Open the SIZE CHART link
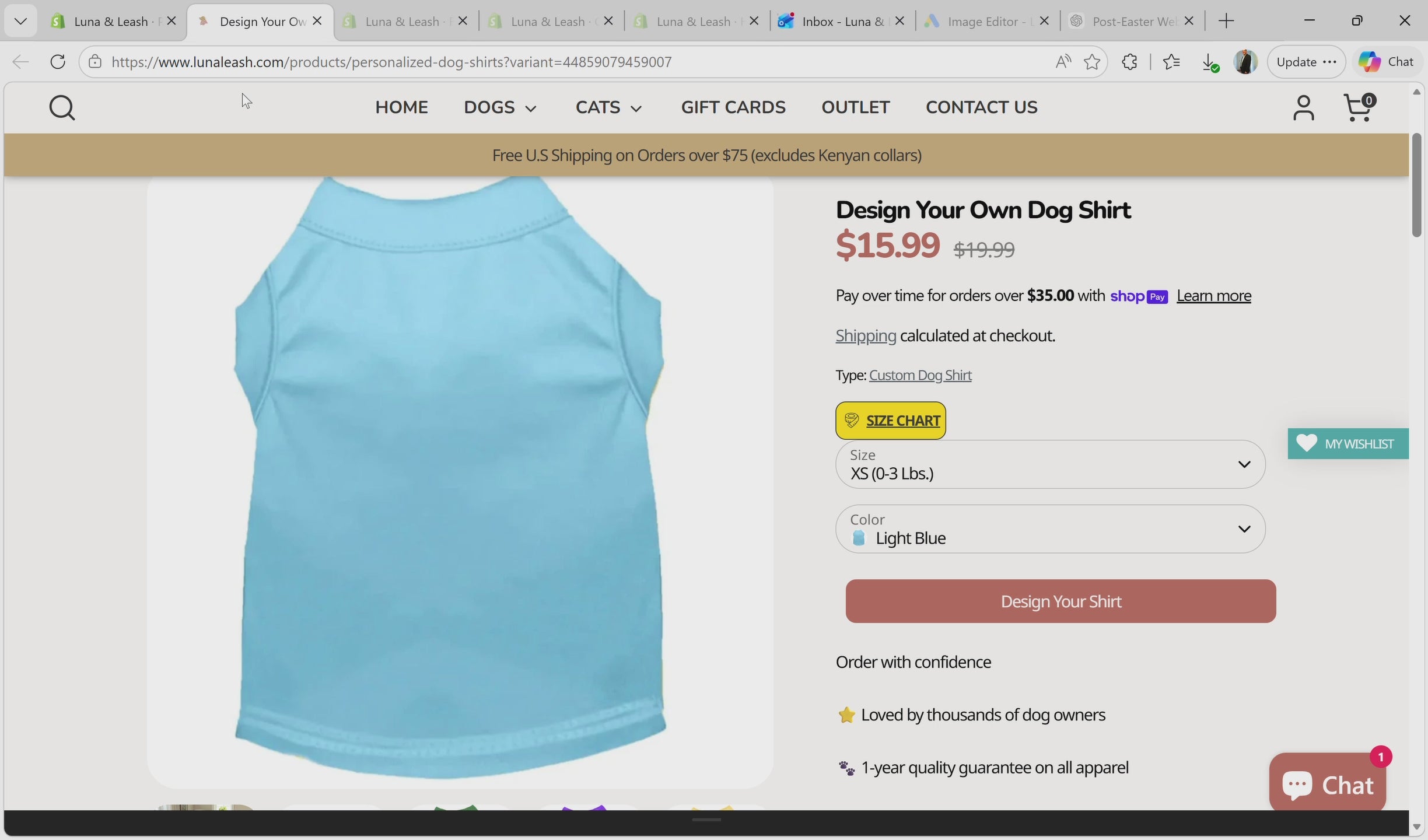 click(x=890, y=421)
